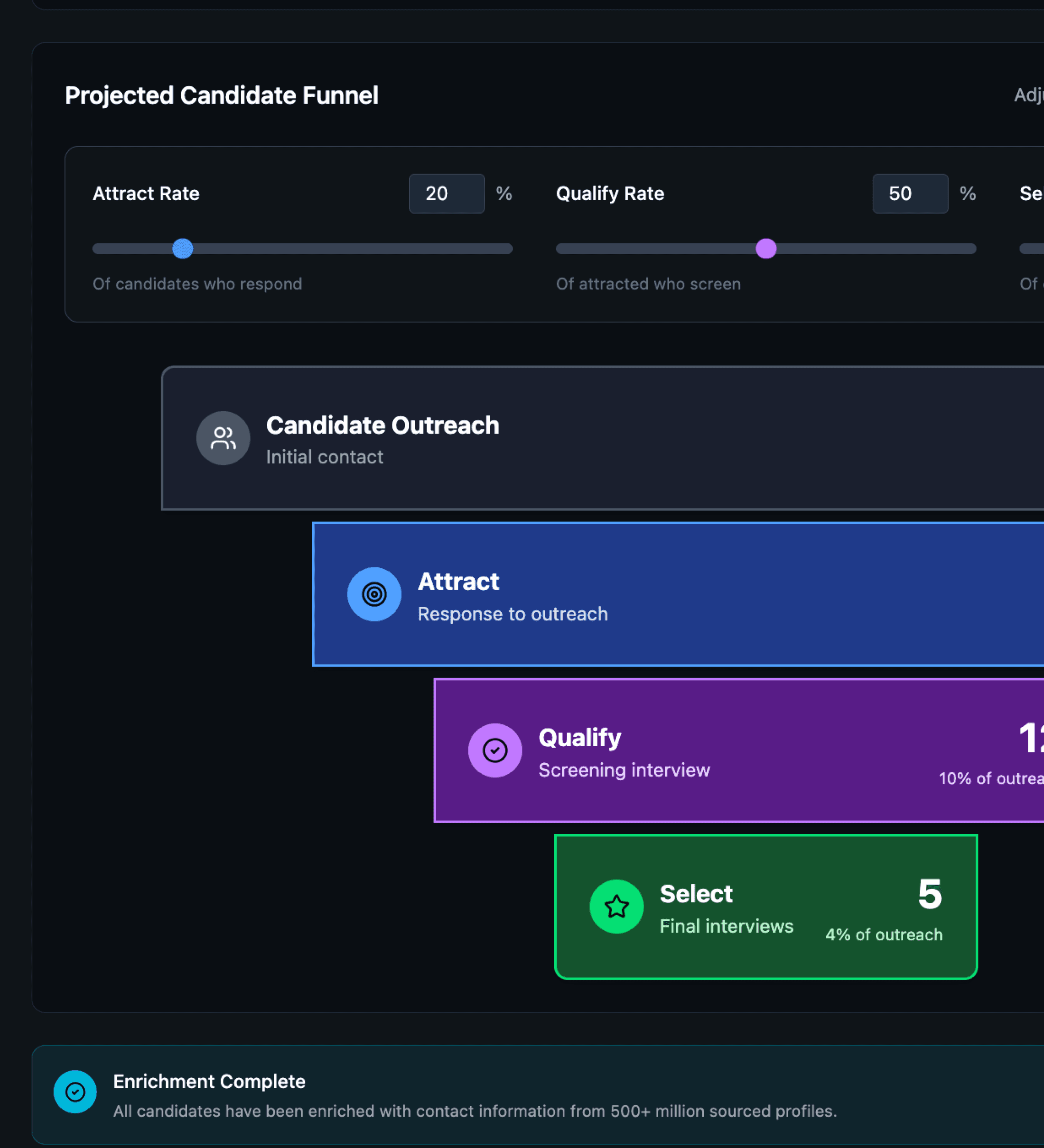Click the Attract Rate percentage input field

tap(447, 194)
